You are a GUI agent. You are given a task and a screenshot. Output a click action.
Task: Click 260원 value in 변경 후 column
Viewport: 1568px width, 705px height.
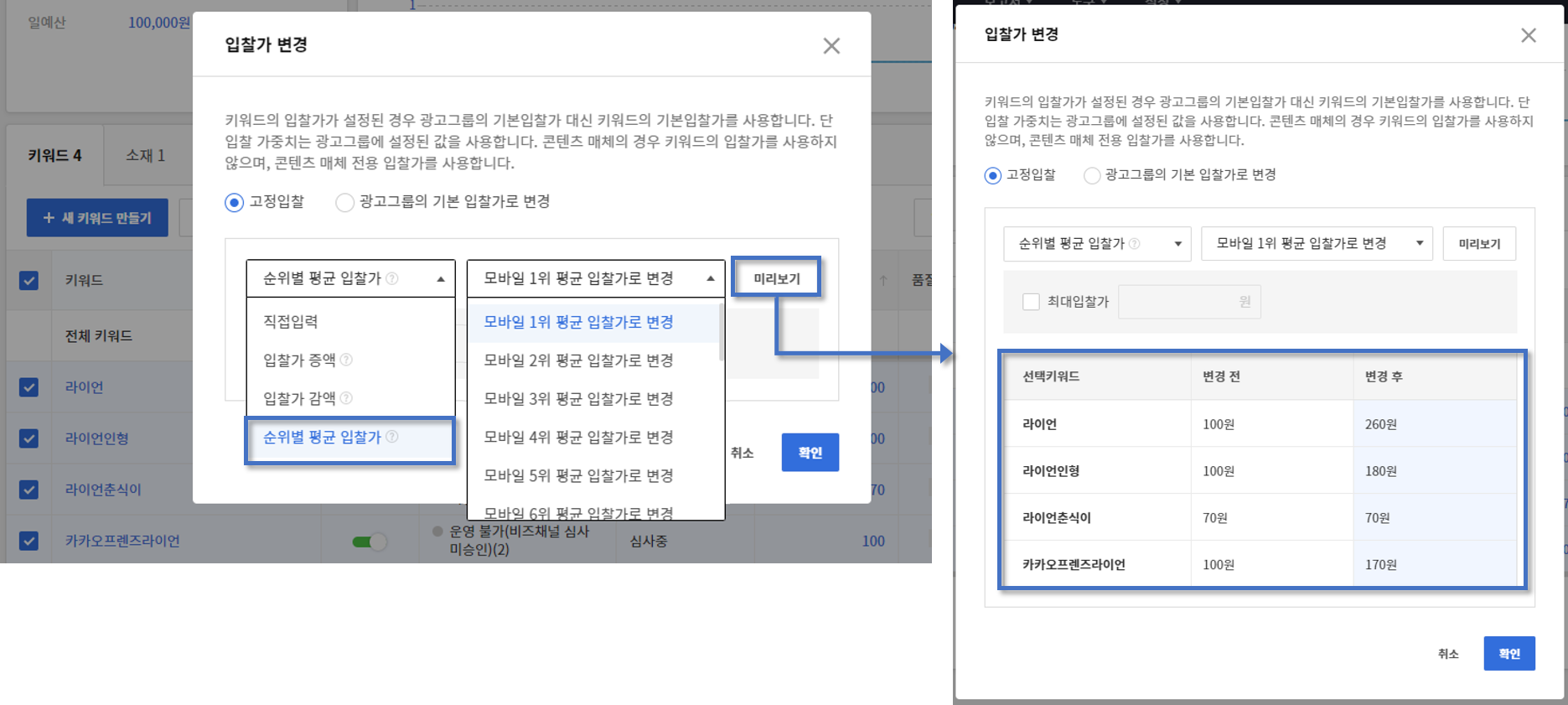tap(1380, 424)
